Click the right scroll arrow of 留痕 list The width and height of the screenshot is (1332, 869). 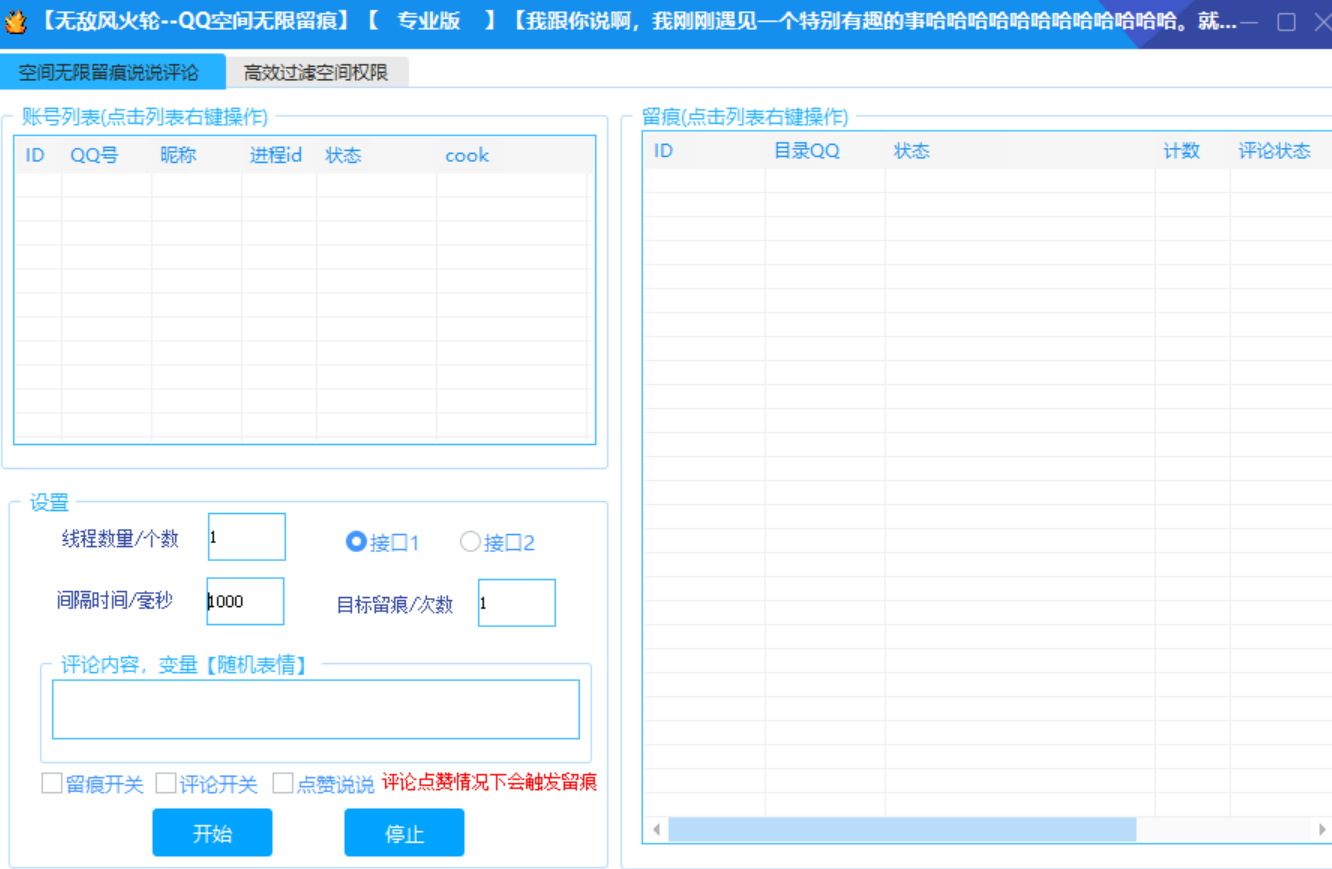[1321, 829]
